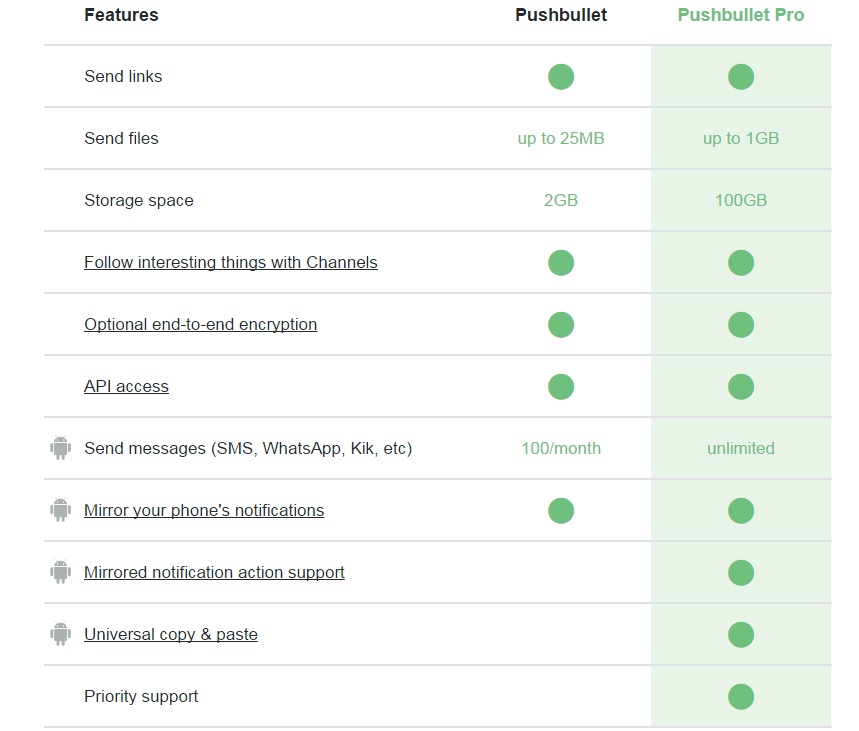
Task: Open Optional end-to-end encryption link
Action: pyautogui.click(x=201, y=324)
